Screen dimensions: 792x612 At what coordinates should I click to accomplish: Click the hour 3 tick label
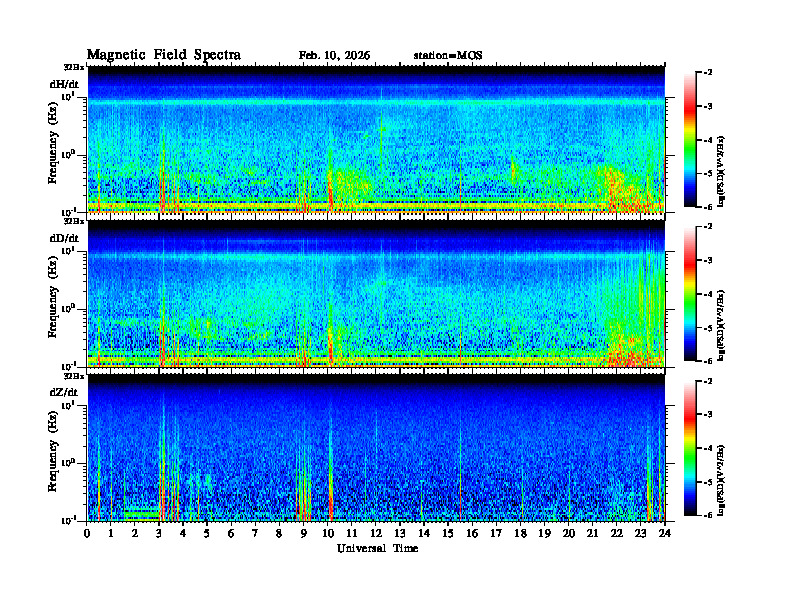[159, 534]
